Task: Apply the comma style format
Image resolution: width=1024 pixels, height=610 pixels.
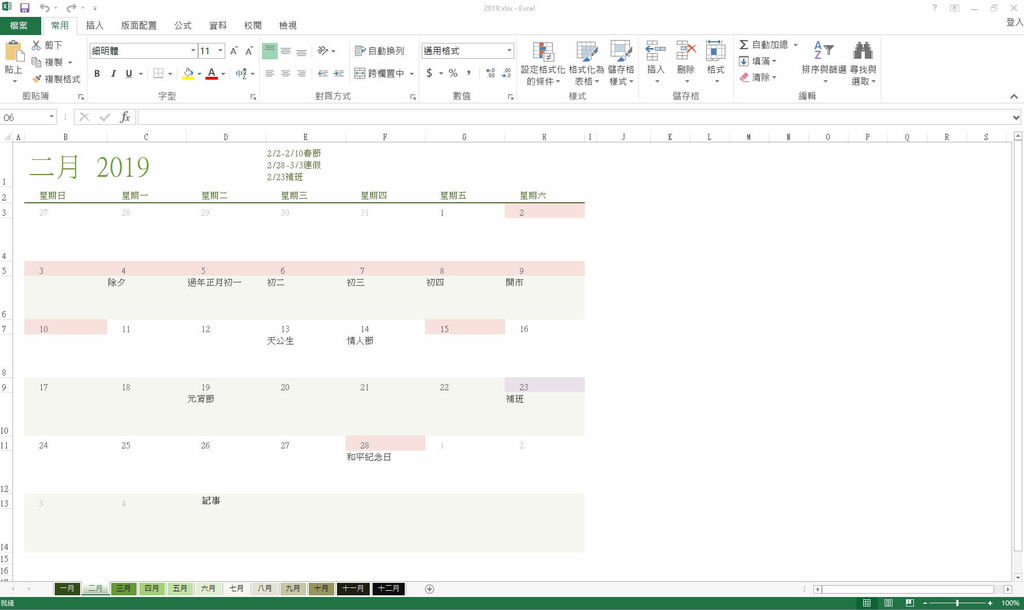Action: 469,73
